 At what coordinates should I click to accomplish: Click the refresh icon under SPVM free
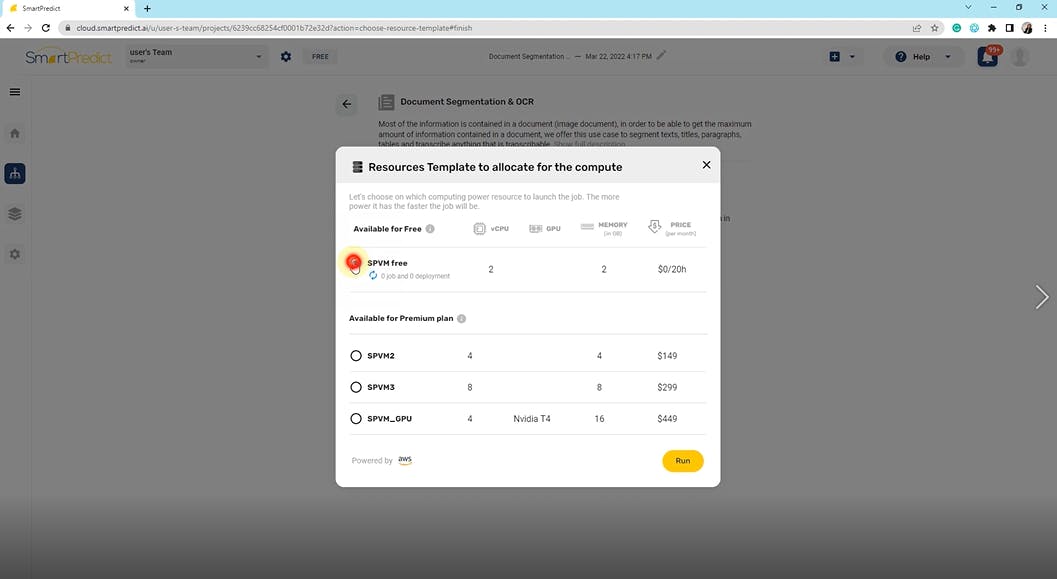click(x=373, y=276)
